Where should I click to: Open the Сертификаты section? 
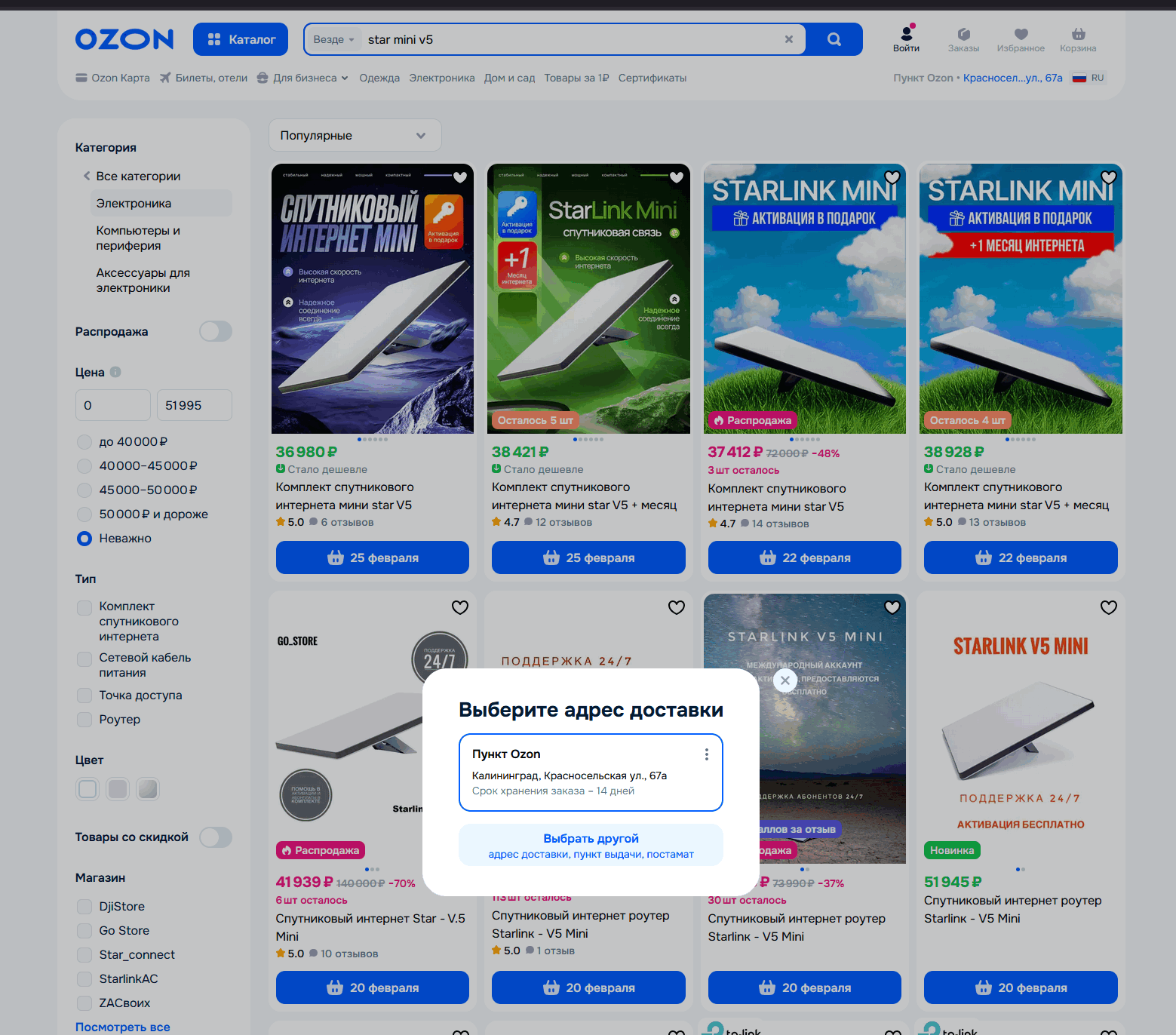(x=652, y=78)
